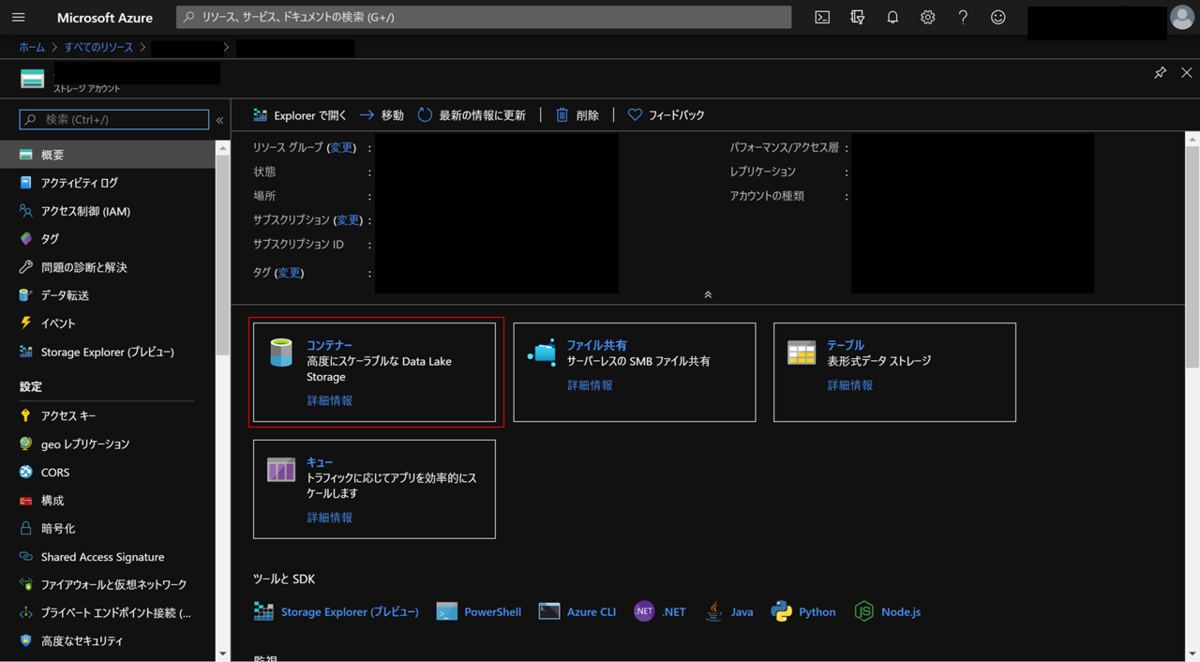Click the PowerShell SDK icon
The width and height of the screenshot is (1200, 662).
point(447,611)
